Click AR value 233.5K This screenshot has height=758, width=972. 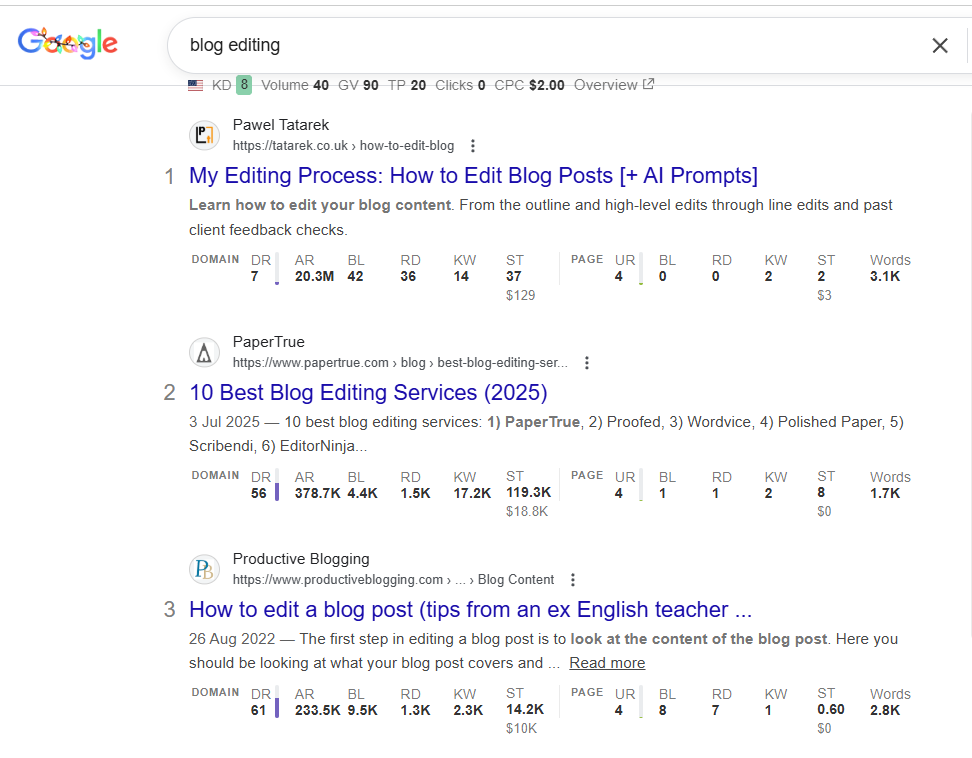coord(317,710)
